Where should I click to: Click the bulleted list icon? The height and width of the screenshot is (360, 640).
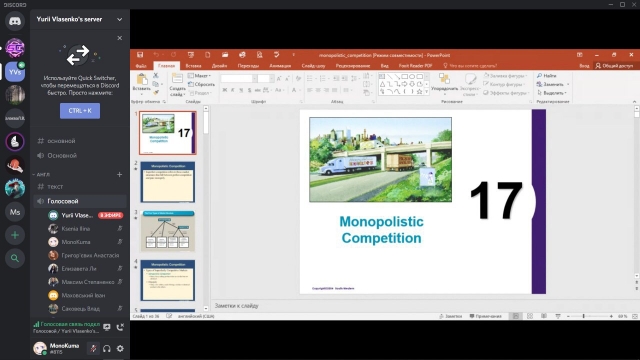311,78
